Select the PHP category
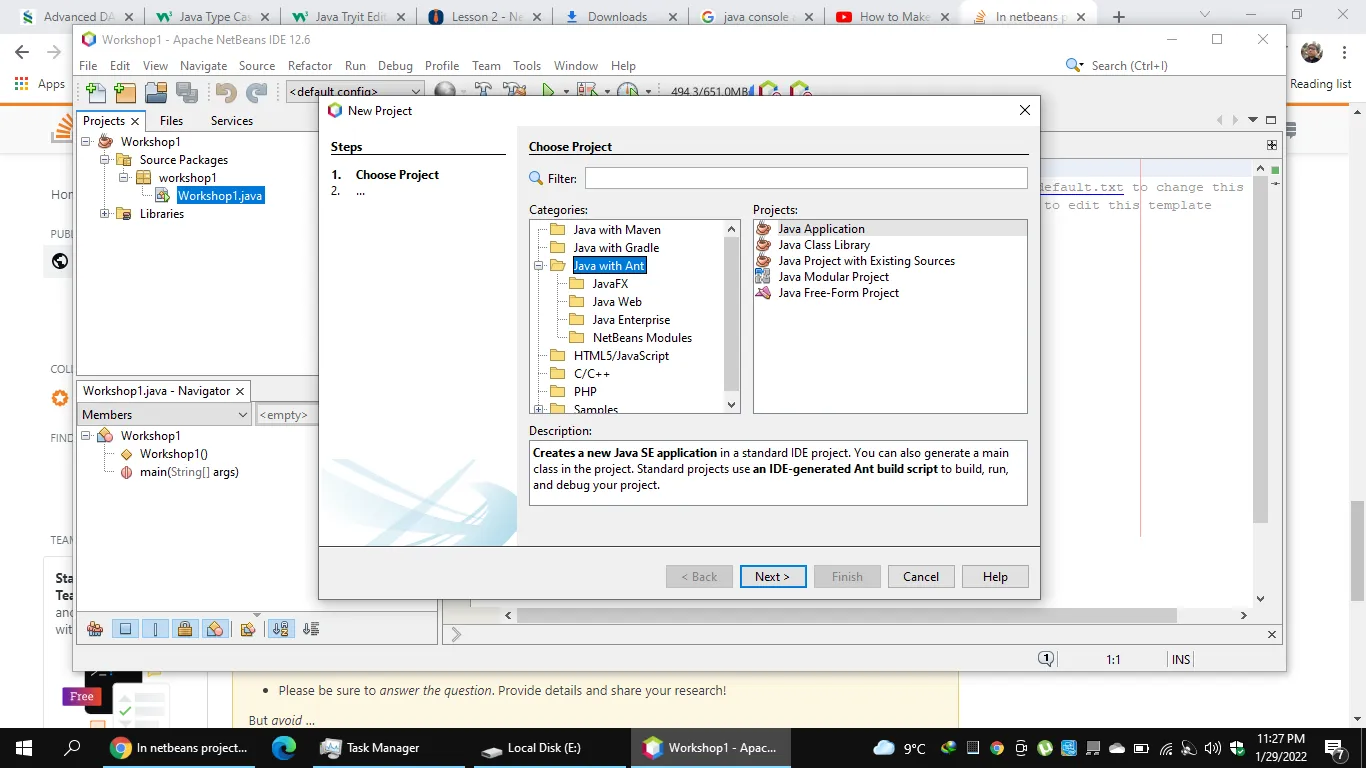 [585, 392]
